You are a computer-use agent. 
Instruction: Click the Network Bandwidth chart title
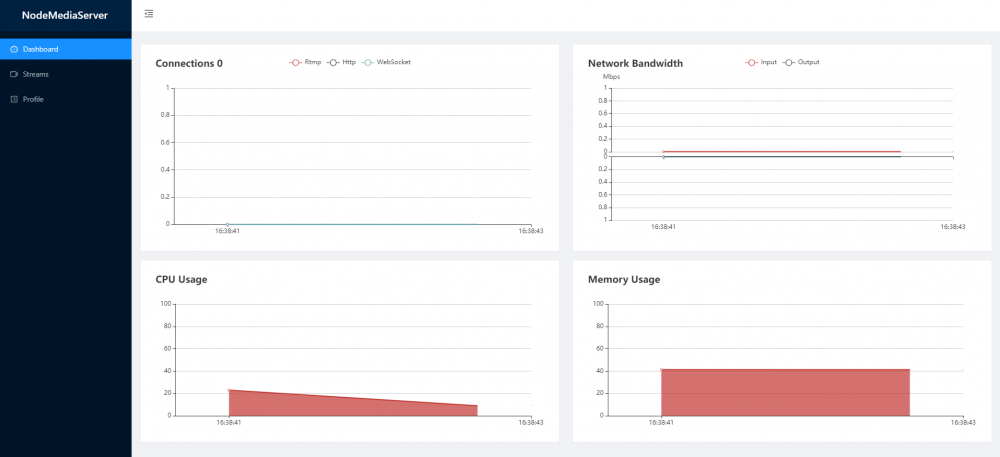pos(635,63)
